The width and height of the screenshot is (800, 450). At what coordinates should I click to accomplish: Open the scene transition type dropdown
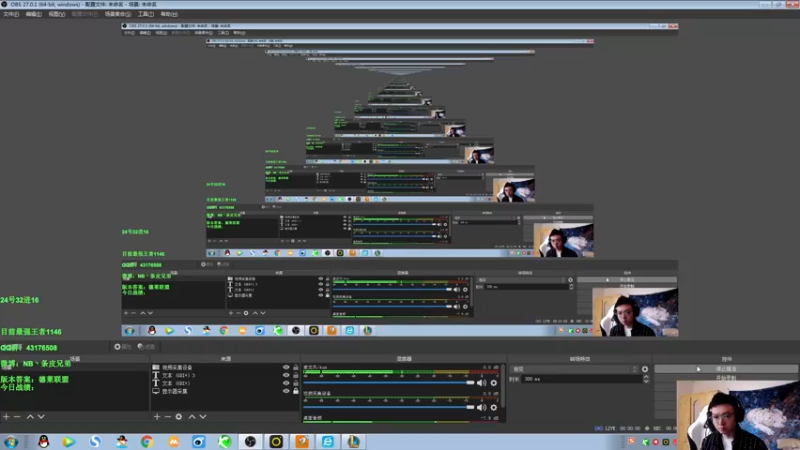pyautogui.click(x=574, y=369)
